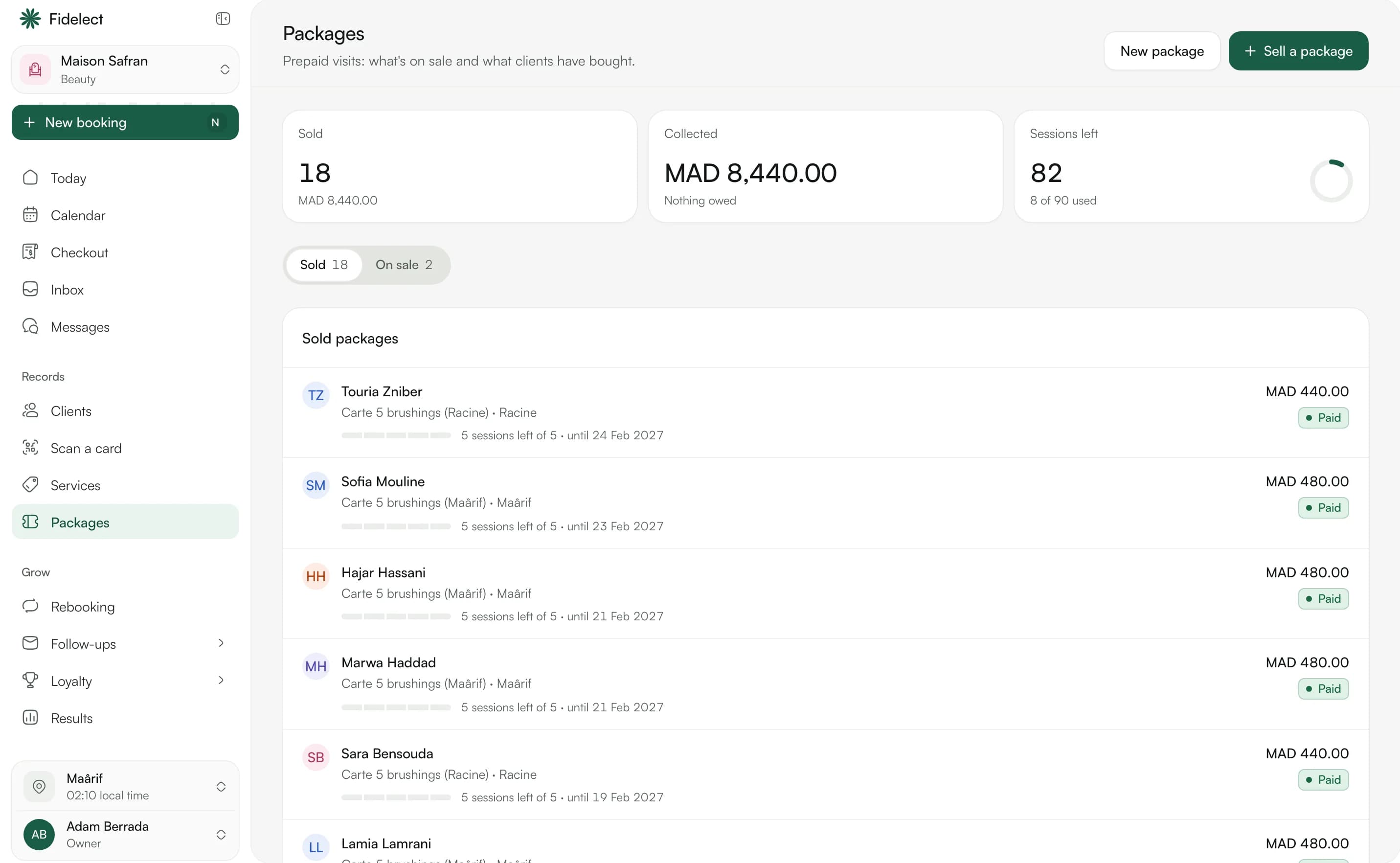This screenshot has width=1400, height=863.
Task: Click Touria Zniber's session progress bar
Action: click(x=396, y=435)
